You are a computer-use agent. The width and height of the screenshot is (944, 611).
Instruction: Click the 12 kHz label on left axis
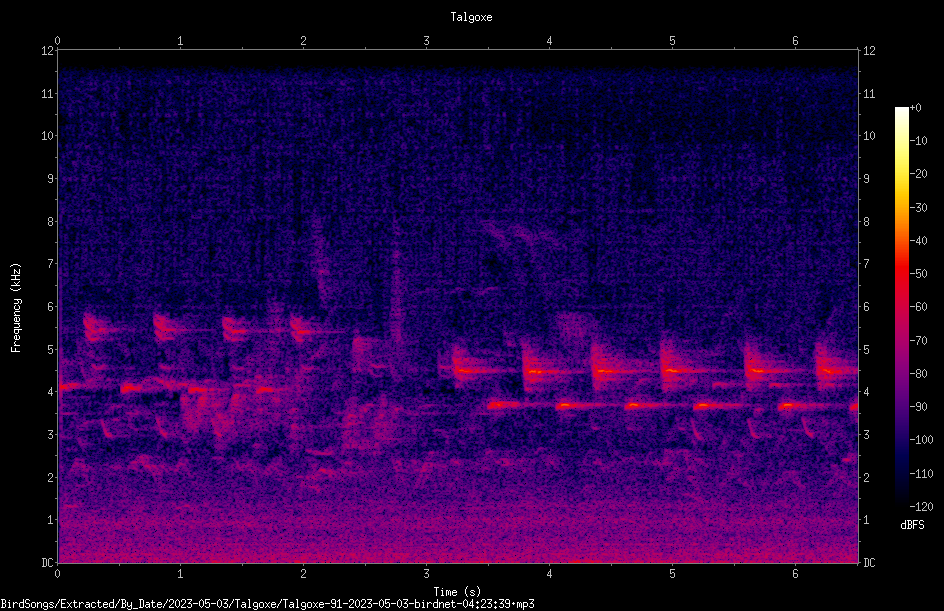pyautogui.click(x=48, y=51)
